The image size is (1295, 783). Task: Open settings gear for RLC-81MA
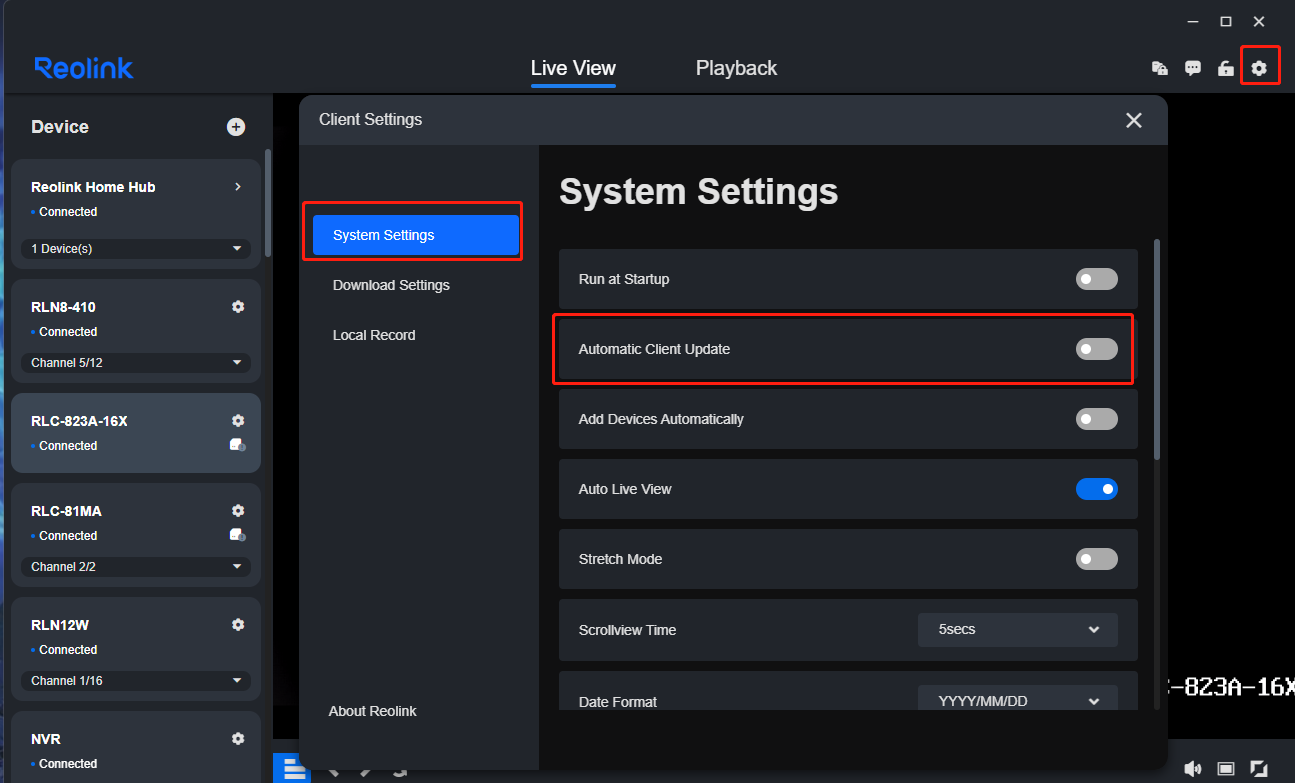(x=238, y=511)
